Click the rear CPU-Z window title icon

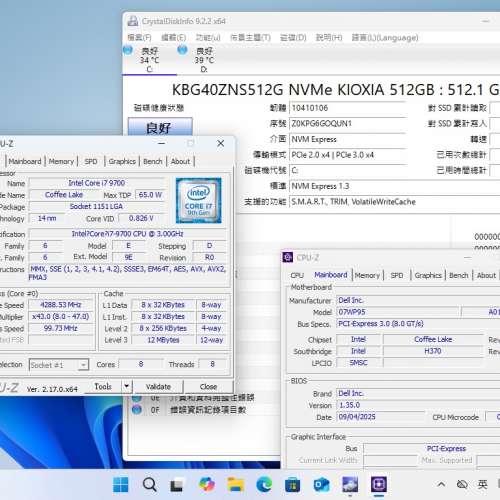pyautogui.click(x=288, y=257)
